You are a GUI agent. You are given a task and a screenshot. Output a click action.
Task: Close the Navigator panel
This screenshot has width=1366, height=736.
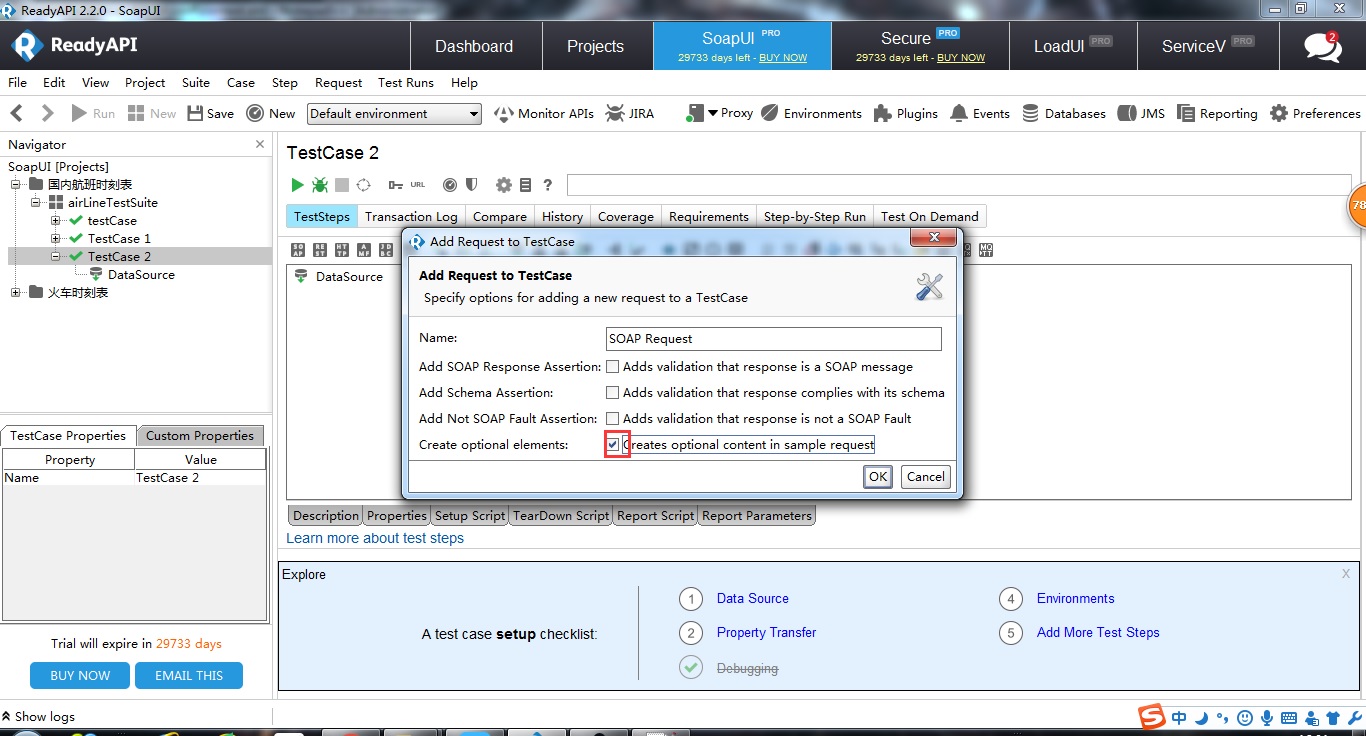coord(260,144)
